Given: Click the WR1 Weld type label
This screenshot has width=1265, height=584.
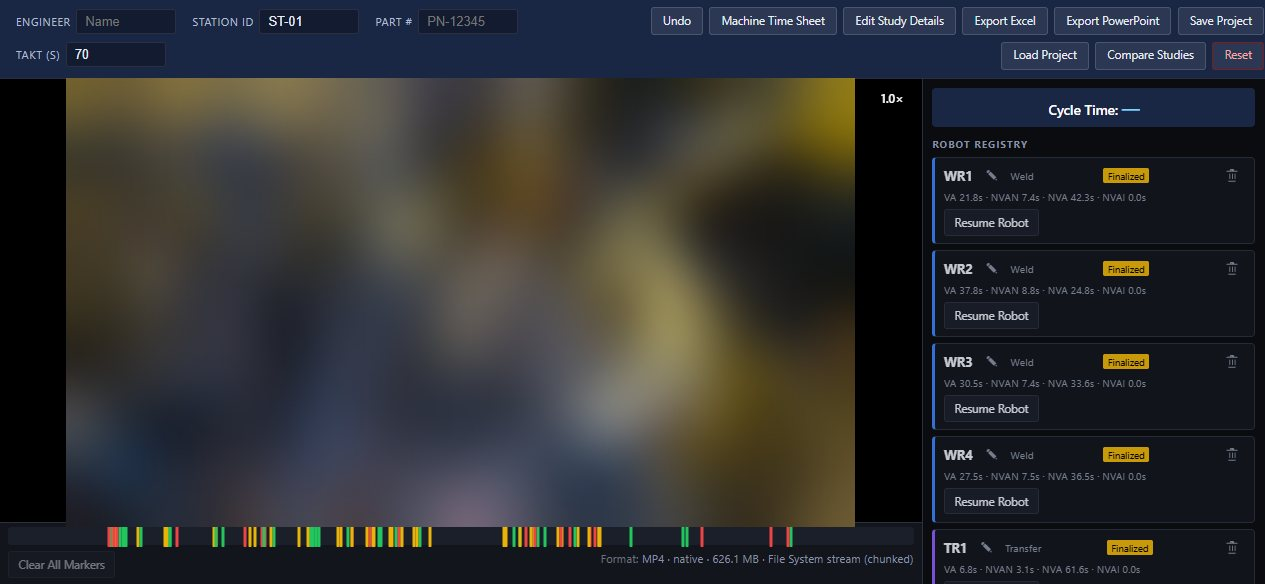Looking at the screenshot, I should (x=1022, y=176).
